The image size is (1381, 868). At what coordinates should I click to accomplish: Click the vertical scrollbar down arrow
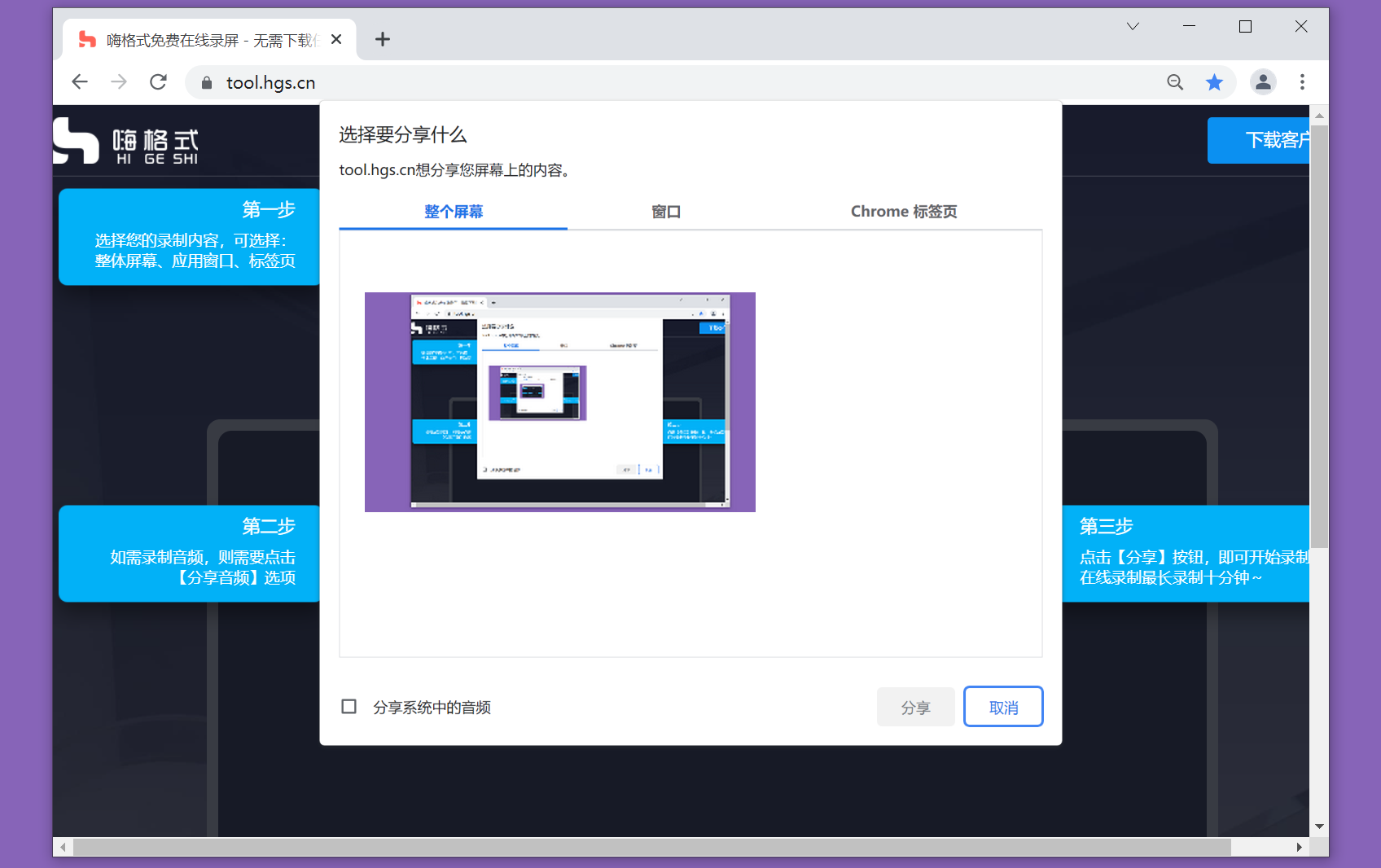click(1318, 826)
